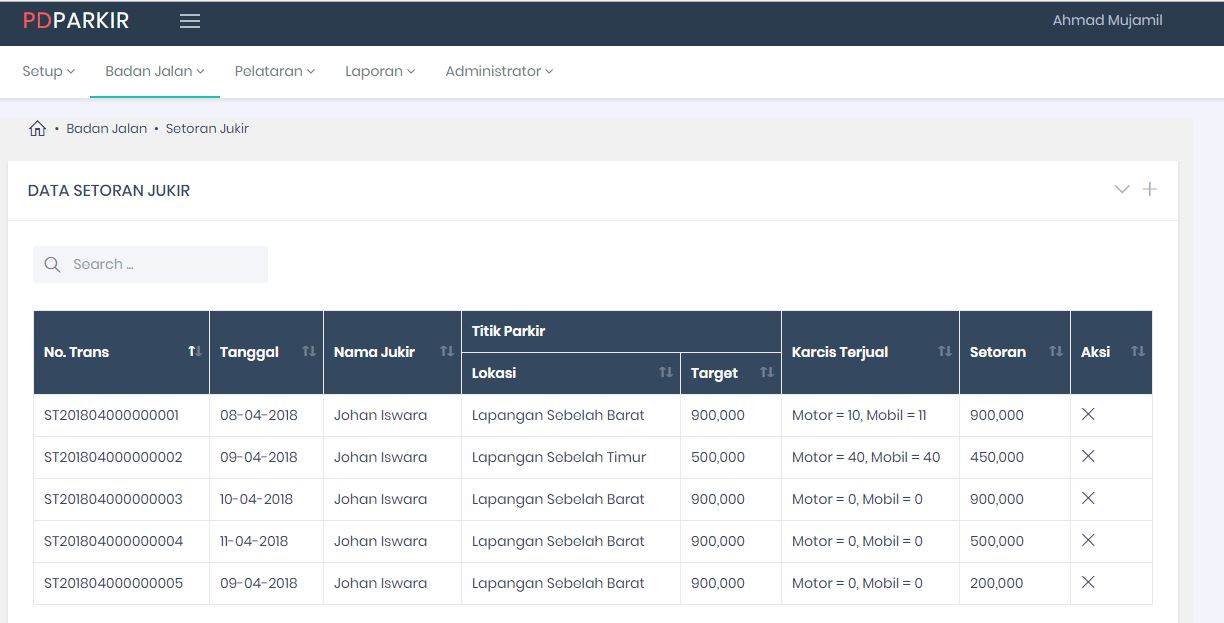
Task: Focus the Search input field
Action: point(160,265)
